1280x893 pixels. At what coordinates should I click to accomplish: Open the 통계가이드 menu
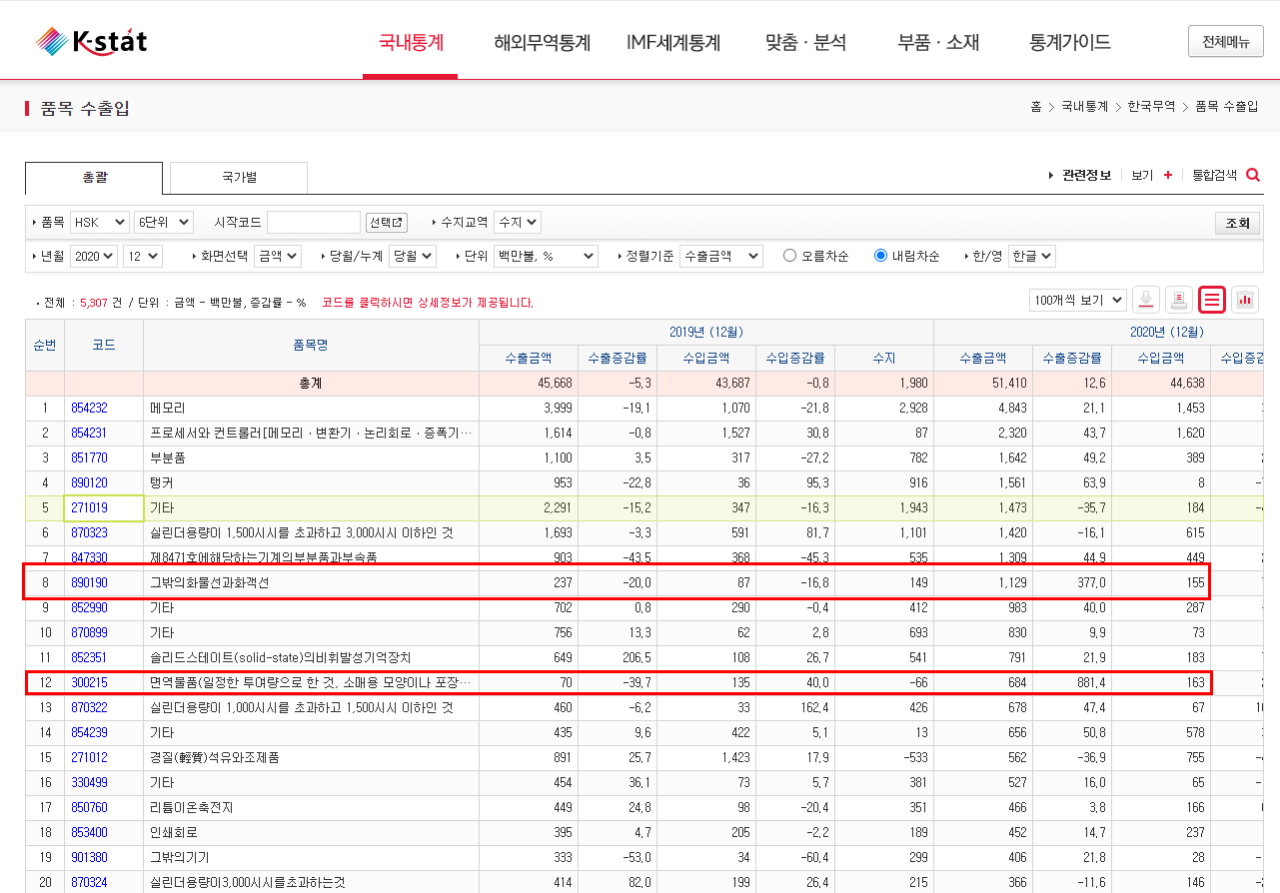click(x=1070, y=43)
